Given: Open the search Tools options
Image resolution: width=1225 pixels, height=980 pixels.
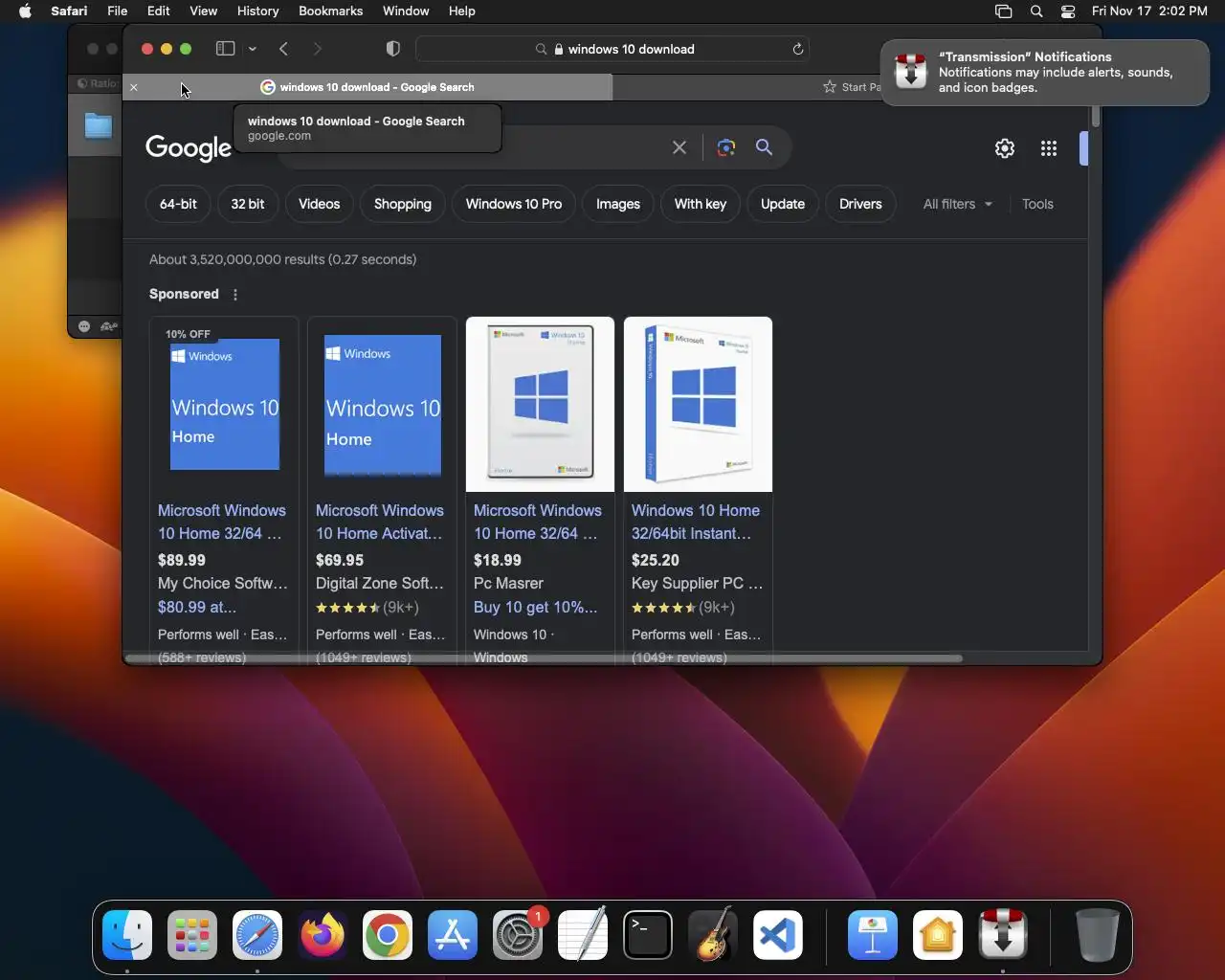Looking at the screenshot, I should coord(1037,204).
